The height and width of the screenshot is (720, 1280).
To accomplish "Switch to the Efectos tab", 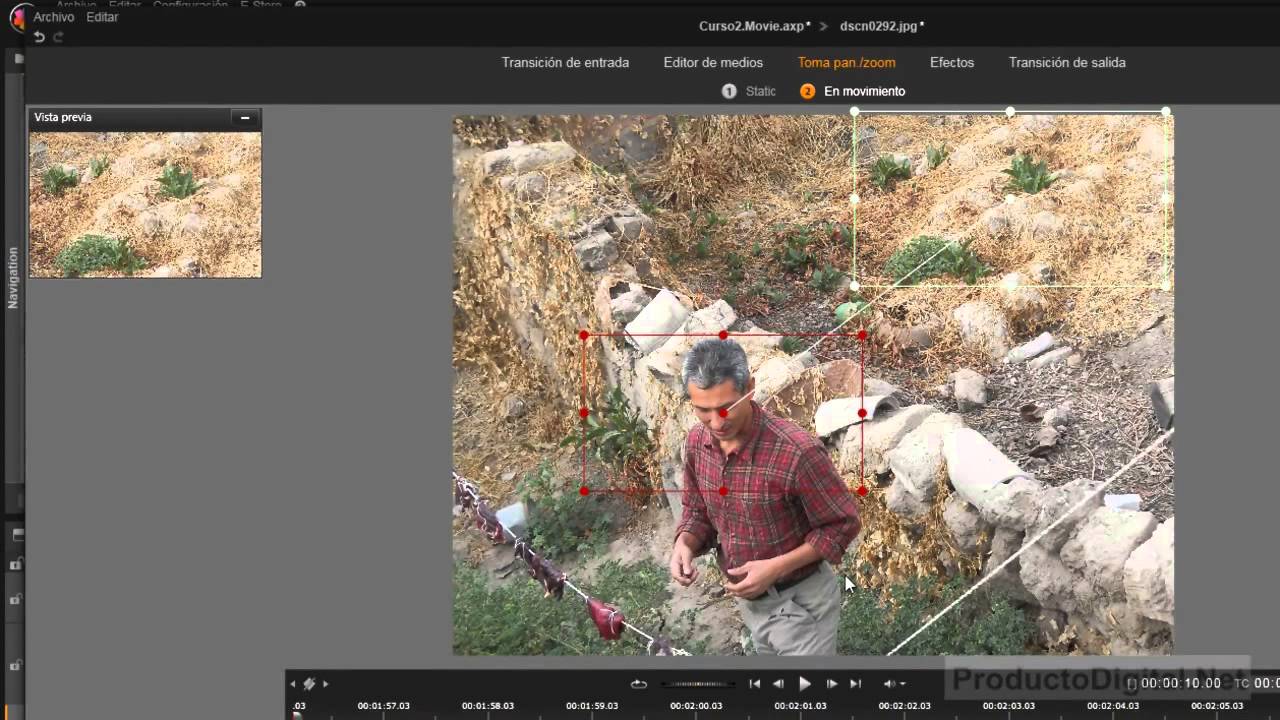I will point(952,62).
